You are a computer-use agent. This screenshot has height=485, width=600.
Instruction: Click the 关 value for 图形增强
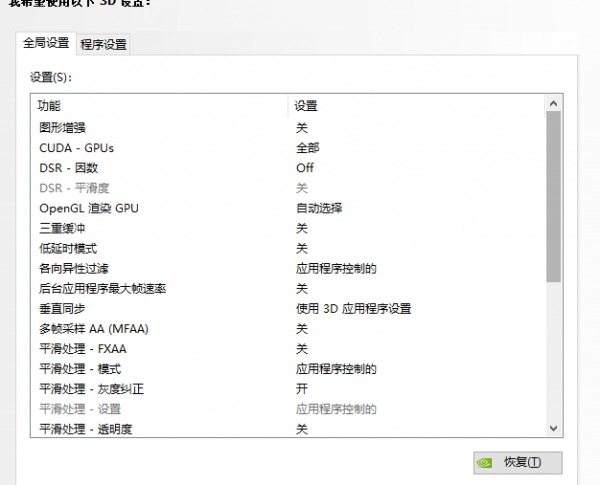[x=302, y=128]
